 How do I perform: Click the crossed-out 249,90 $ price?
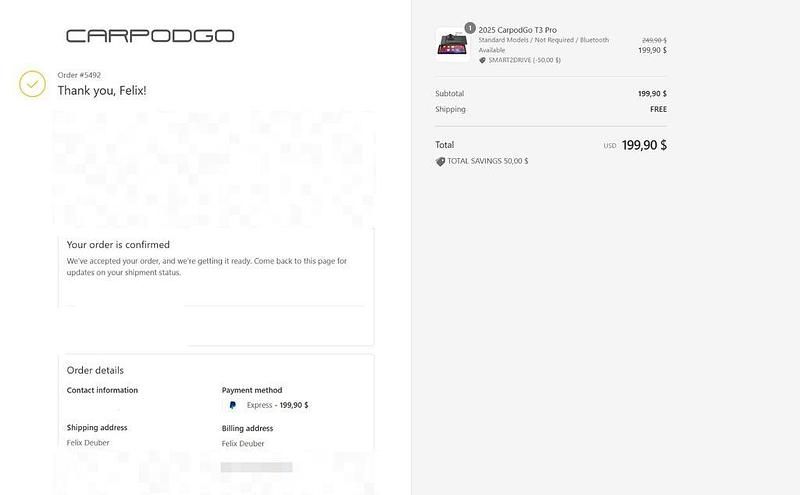653,40
